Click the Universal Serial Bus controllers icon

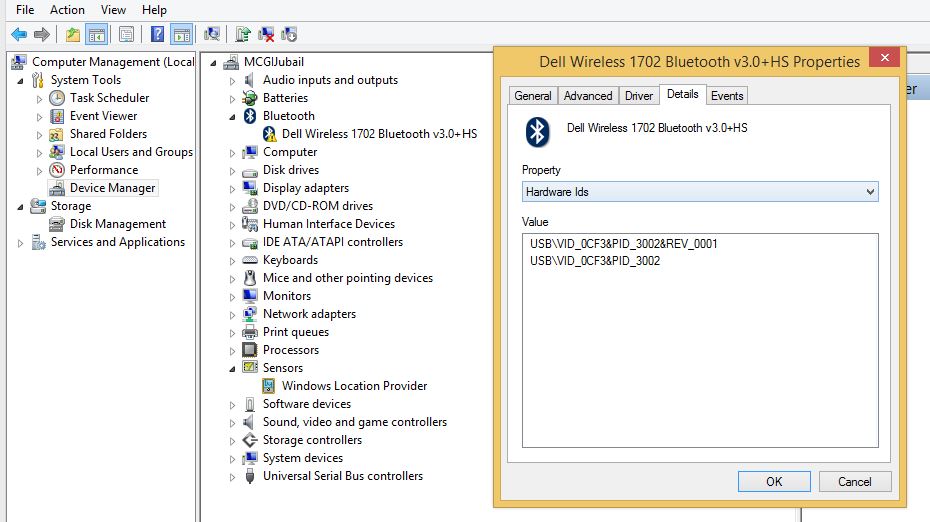pos(250,476)
